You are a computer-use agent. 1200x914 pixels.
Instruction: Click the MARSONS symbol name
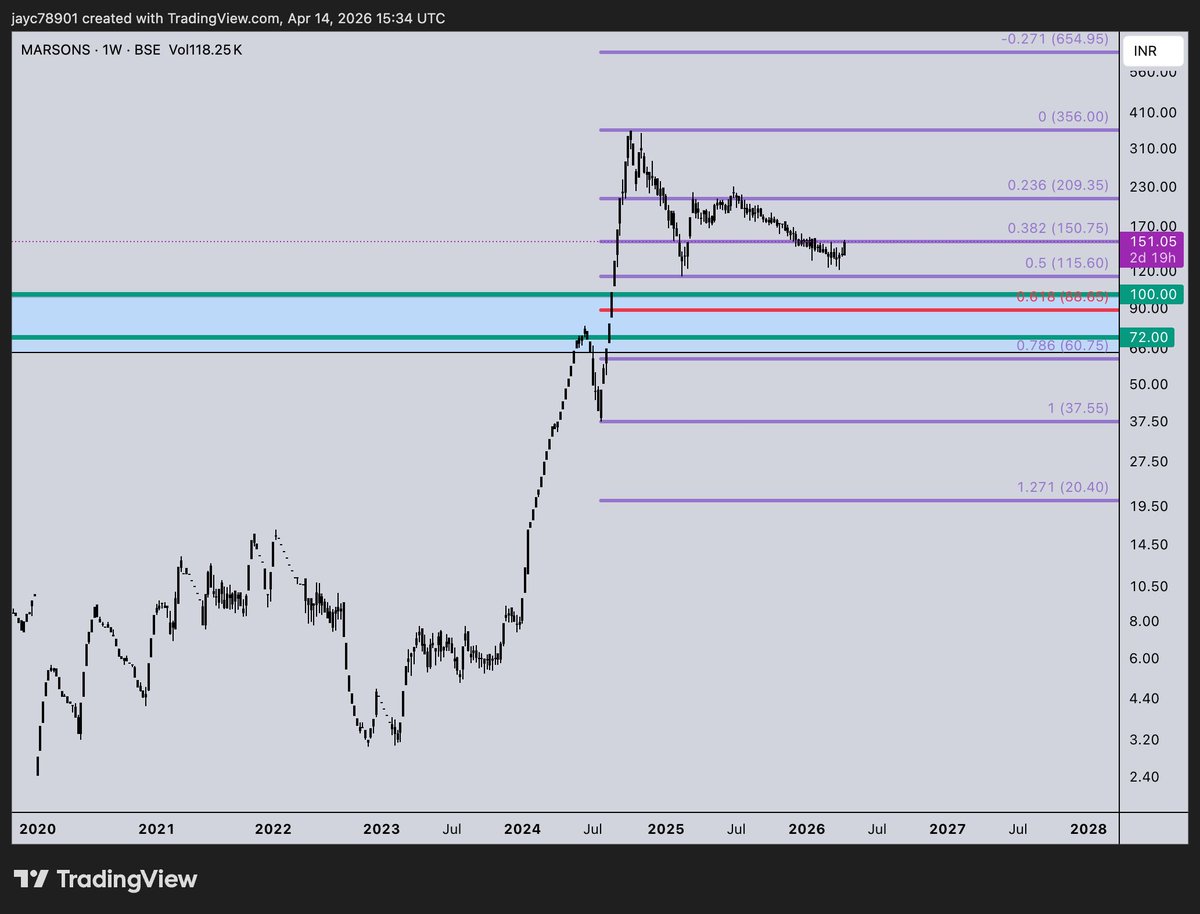click(x=56, y=48)
